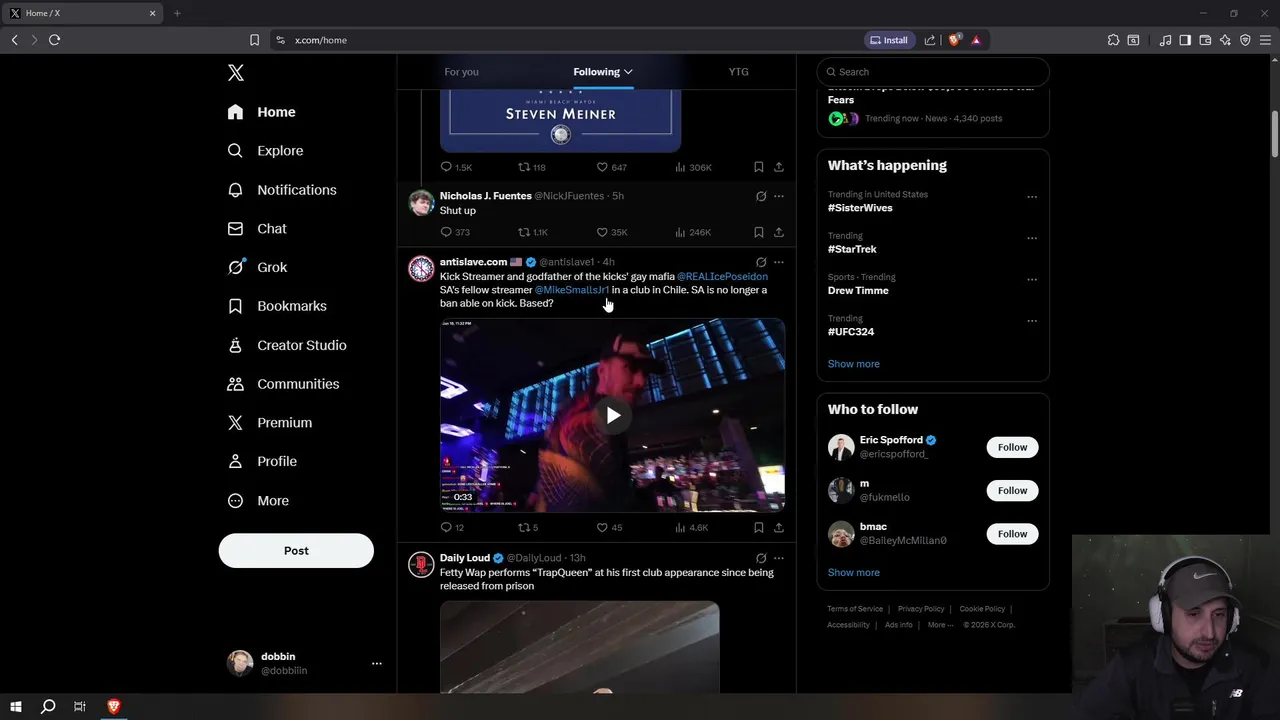Viewport: 1280px width, 720px height.
Task: Click Brave browser icon in taskbar
Action: (x=113, y=707)
